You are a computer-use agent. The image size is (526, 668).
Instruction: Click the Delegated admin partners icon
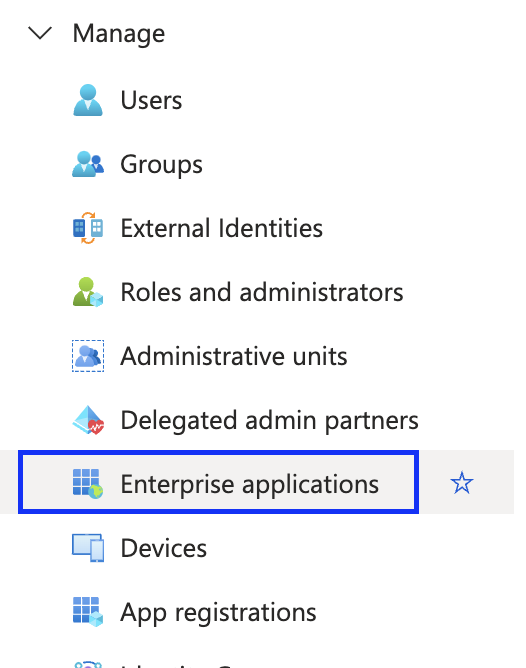coord(88,420)
